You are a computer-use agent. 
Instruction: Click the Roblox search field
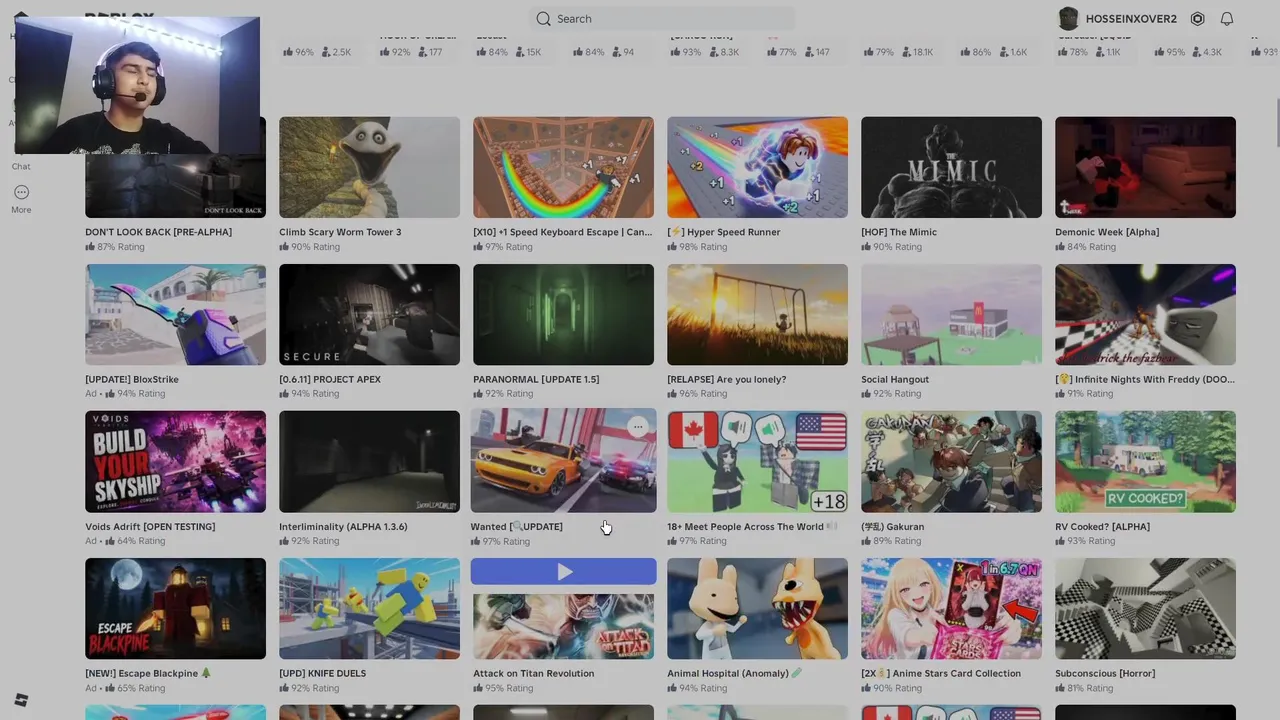tap(662, 18)
